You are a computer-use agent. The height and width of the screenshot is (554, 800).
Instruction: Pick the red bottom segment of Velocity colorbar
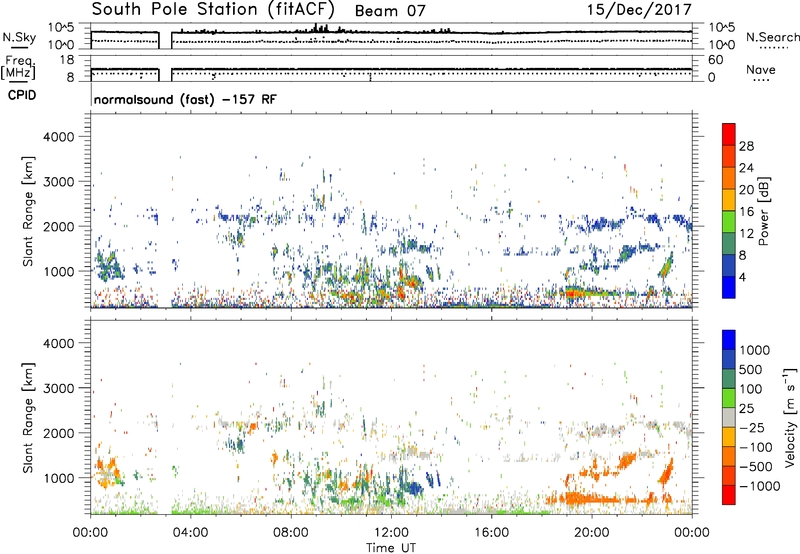click(x=729, y=495)
